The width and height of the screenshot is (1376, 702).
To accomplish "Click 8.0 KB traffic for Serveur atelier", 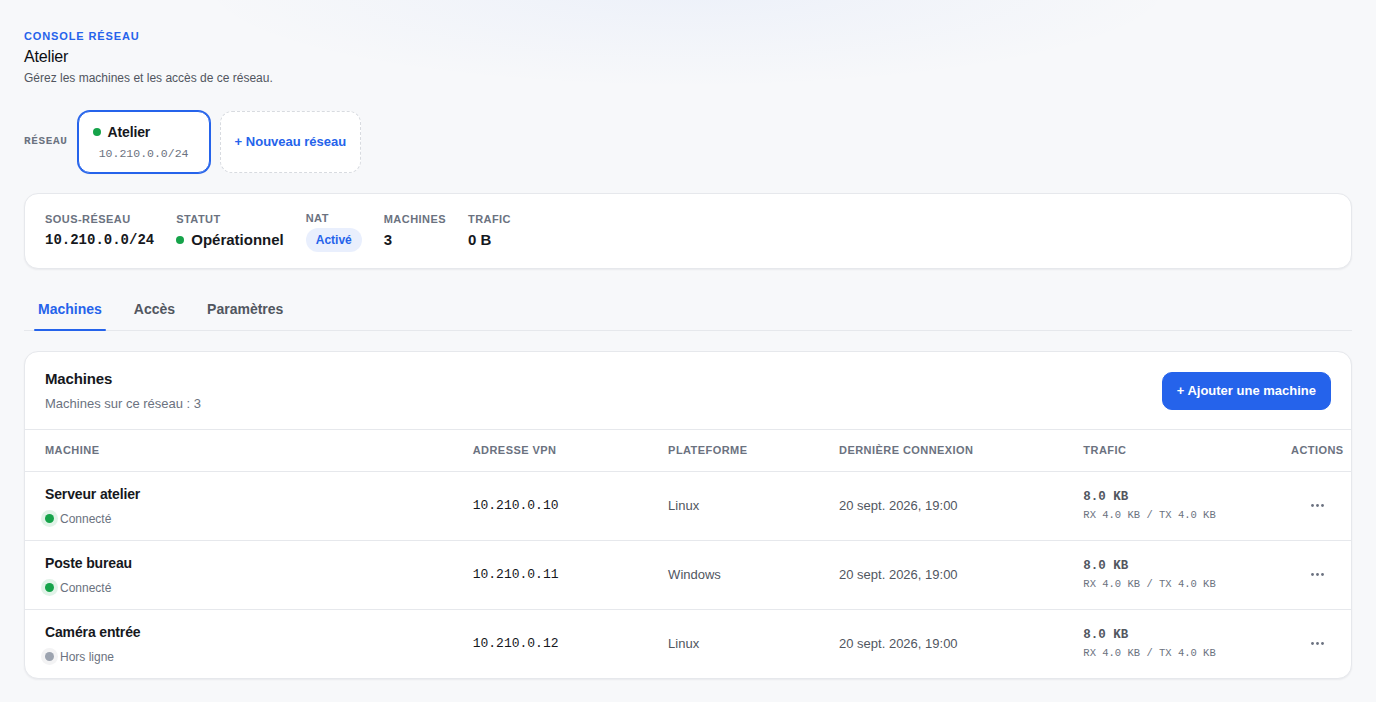I will pos(1106,496).
